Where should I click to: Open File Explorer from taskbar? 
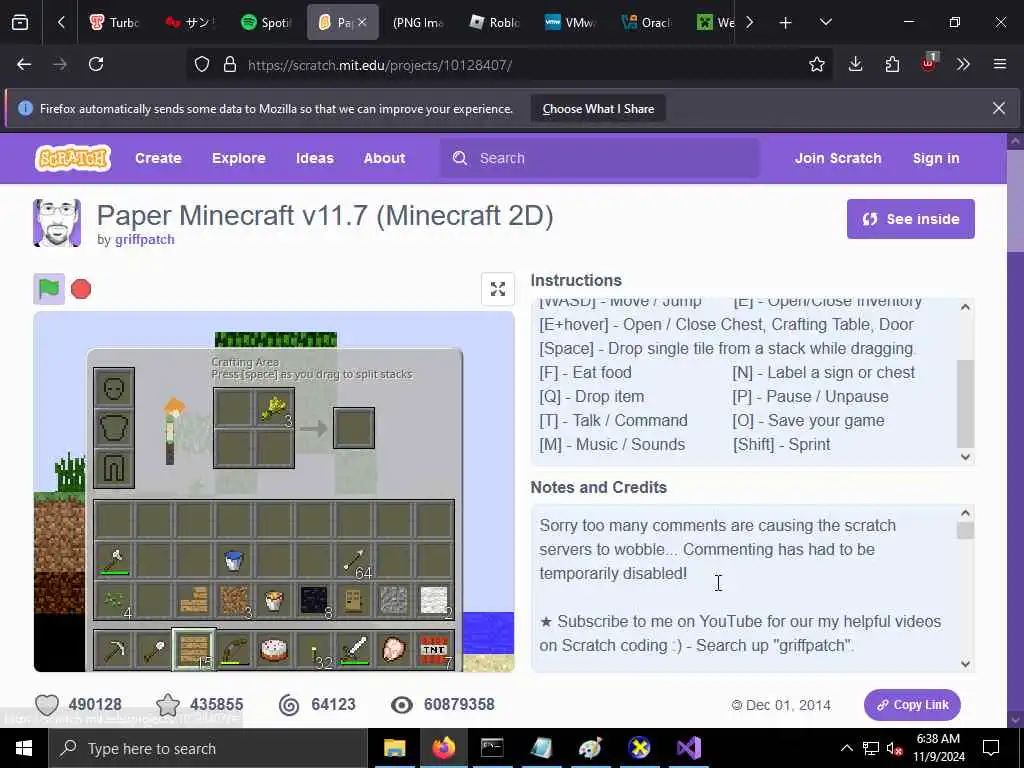pyautogui.click(x=394, y=748)
